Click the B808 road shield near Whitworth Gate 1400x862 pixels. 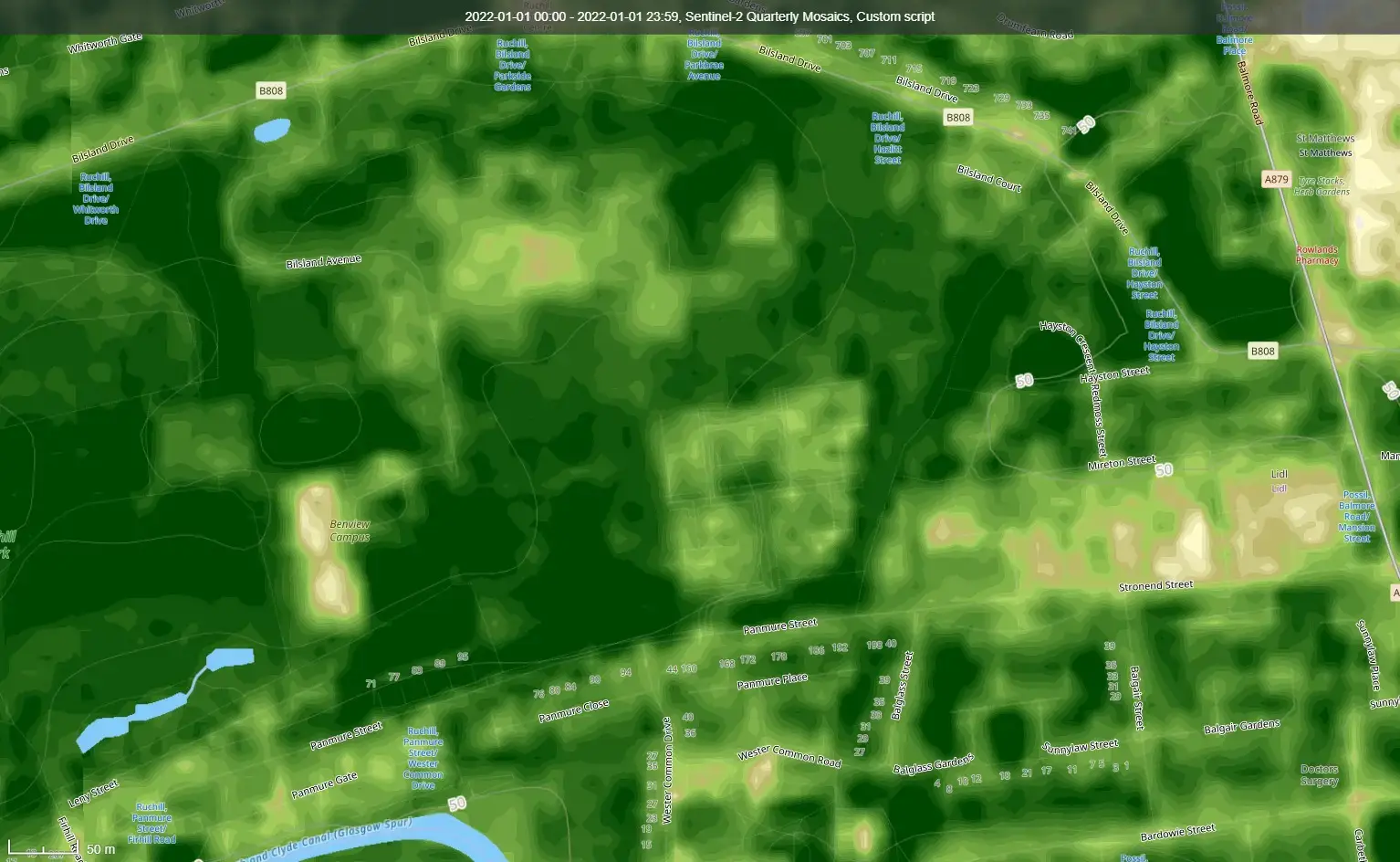tap(271, 89)
